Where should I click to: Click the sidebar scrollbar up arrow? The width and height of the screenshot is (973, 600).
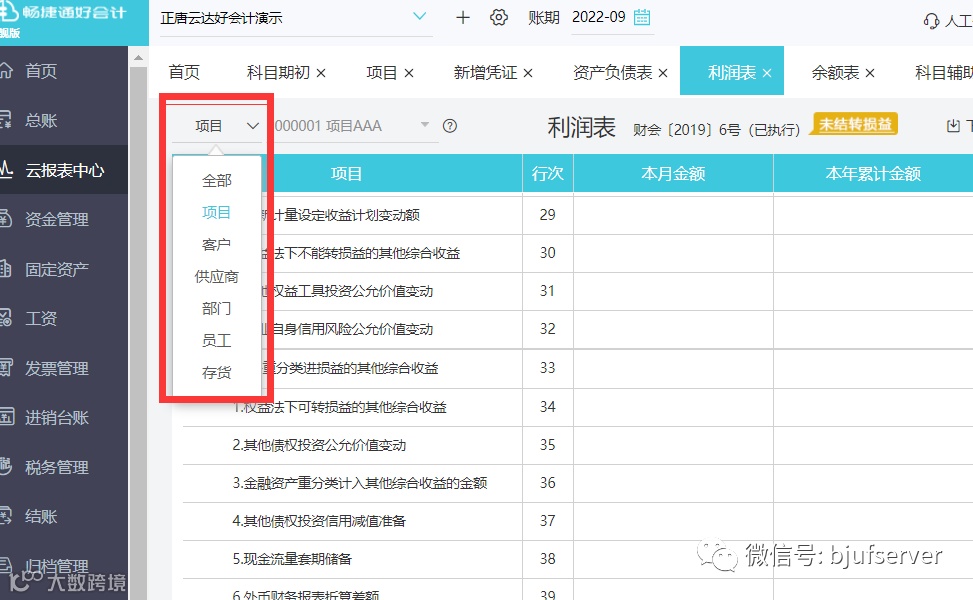pos(138,58)
